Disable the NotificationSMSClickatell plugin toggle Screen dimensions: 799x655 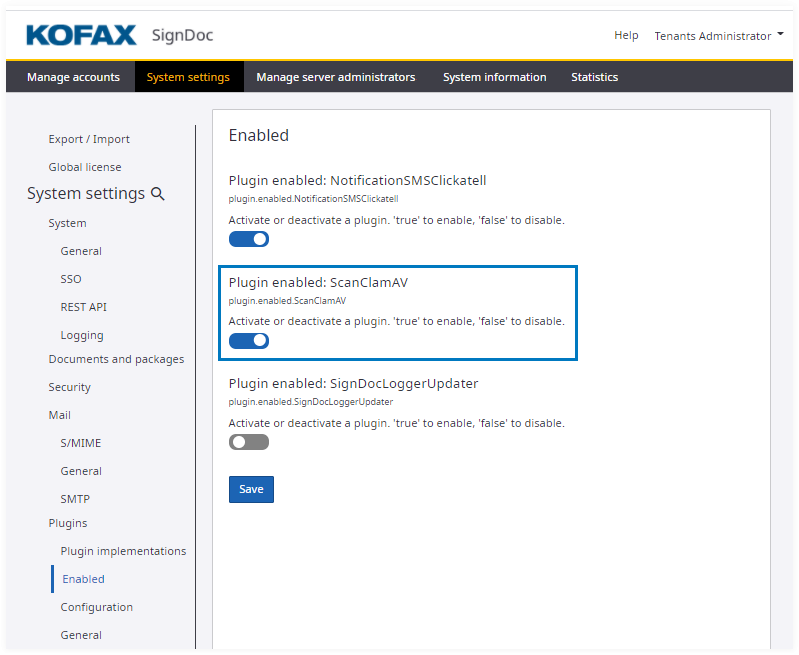pos(249,239)
